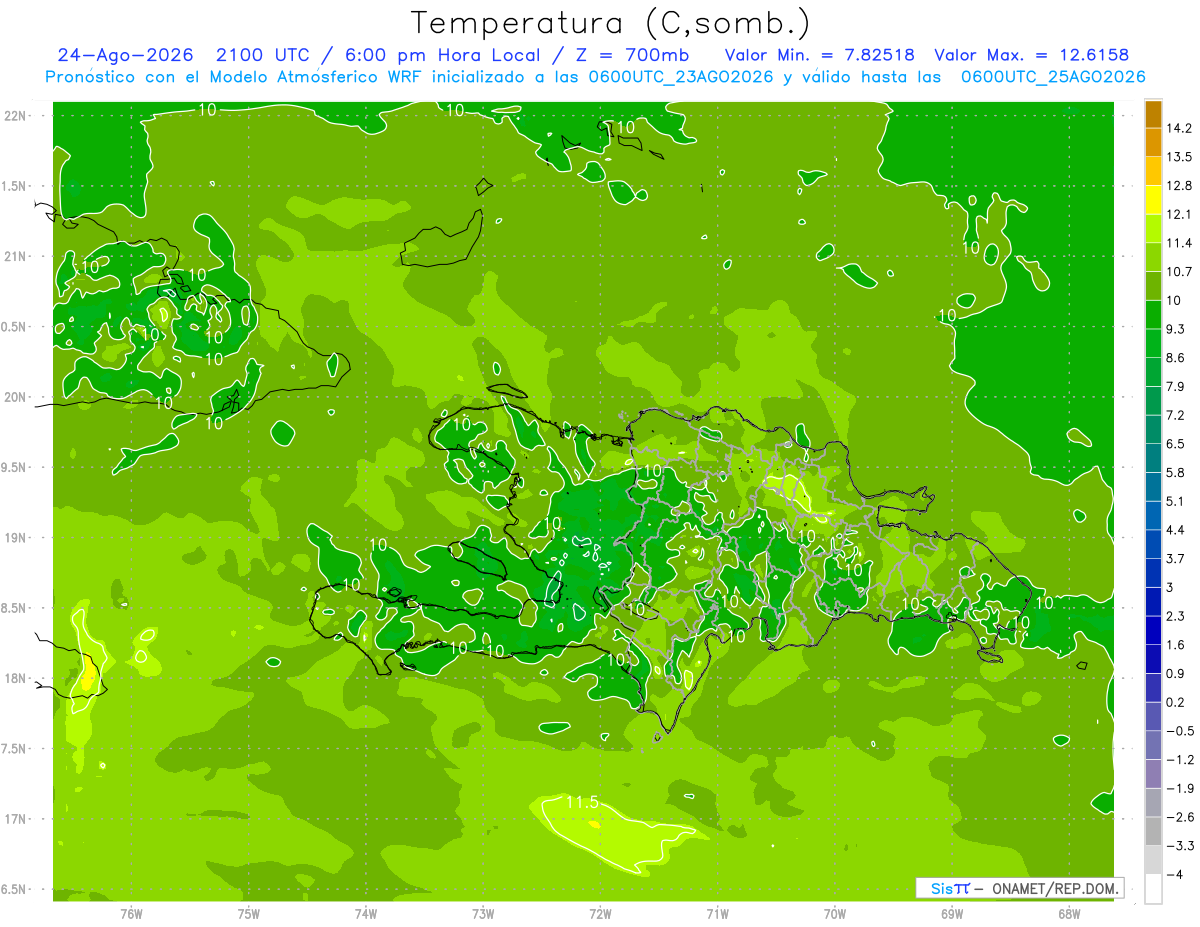Click the "73W" longitude axis label
The width and height of the screenshot is (1200, 927).
483,915
